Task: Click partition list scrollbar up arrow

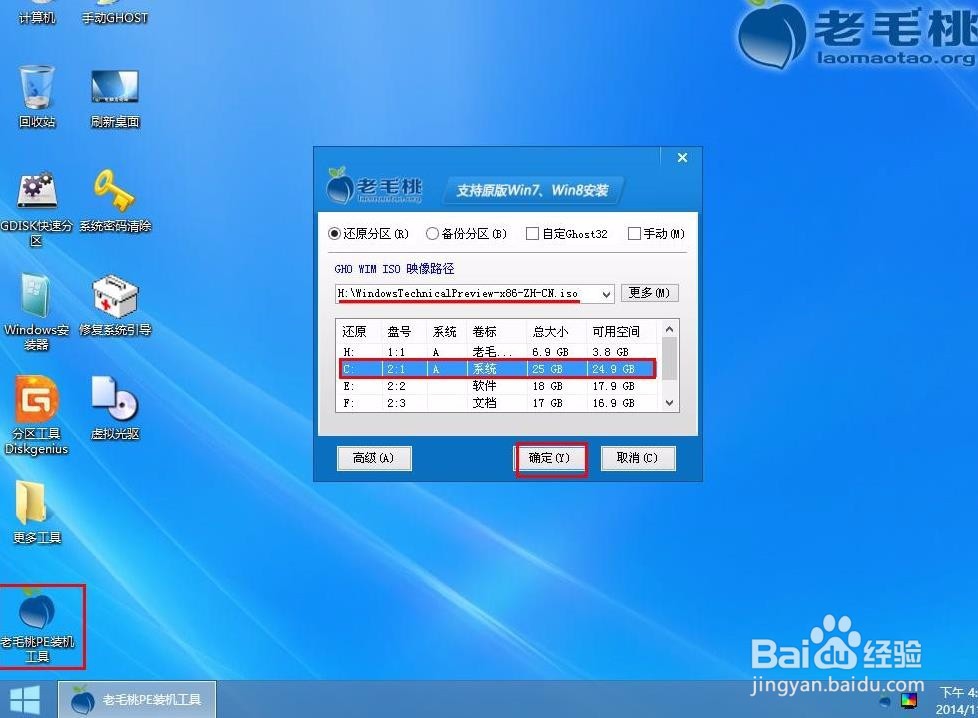Action: pos(669,329)
